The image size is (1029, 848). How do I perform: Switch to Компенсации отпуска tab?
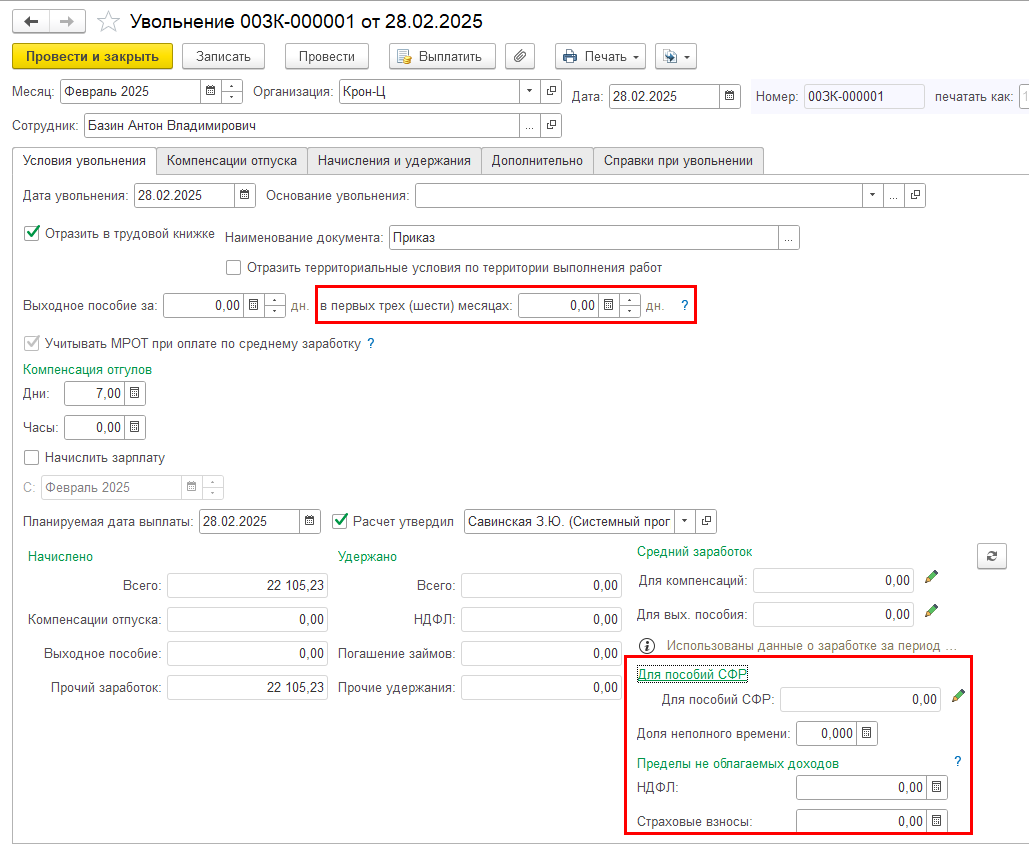point(231,161)
